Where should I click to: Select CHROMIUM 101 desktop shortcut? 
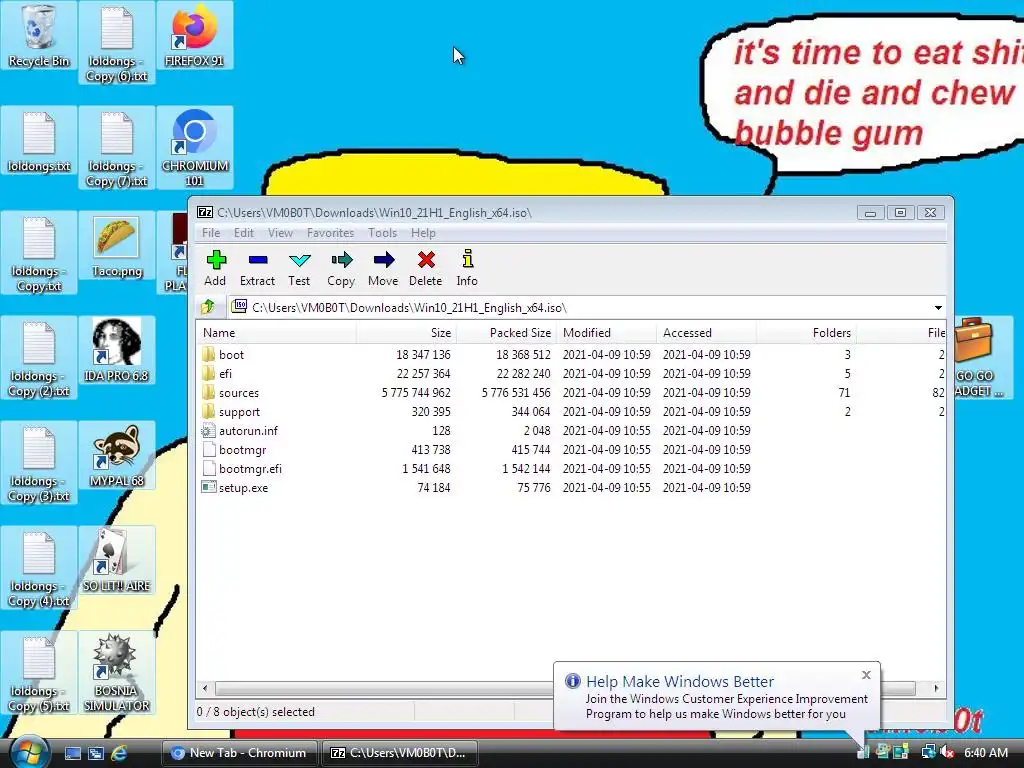194,148
